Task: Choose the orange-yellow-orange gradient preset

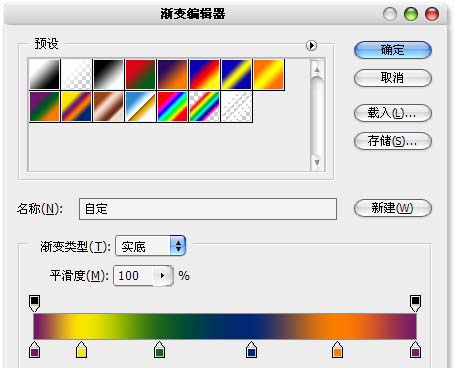Action: tap(268, 74)
